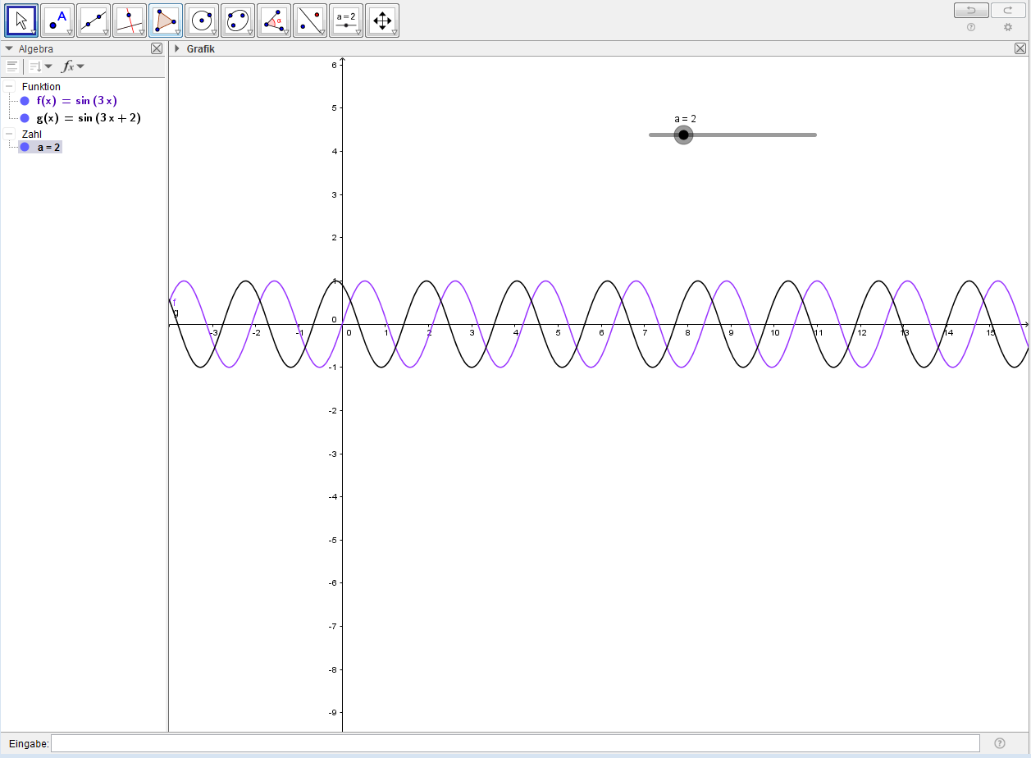
Task: Select g(x) = sin(3x+2) in Algebra list
Action: coord(89,118)
